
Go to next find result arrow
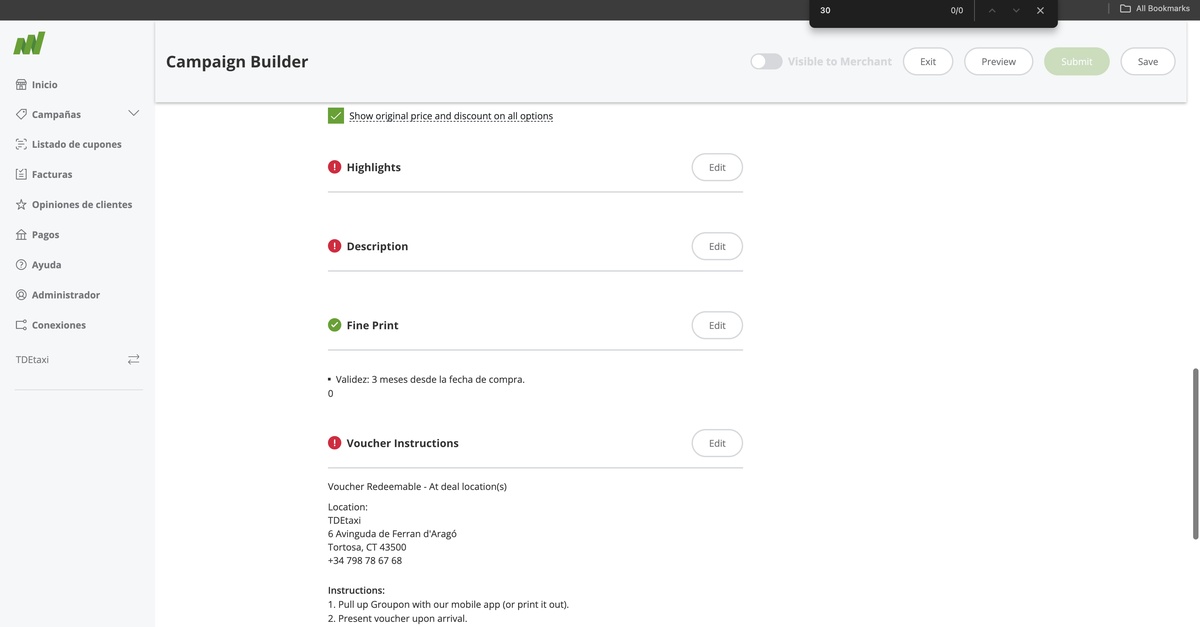(1016, 10)
